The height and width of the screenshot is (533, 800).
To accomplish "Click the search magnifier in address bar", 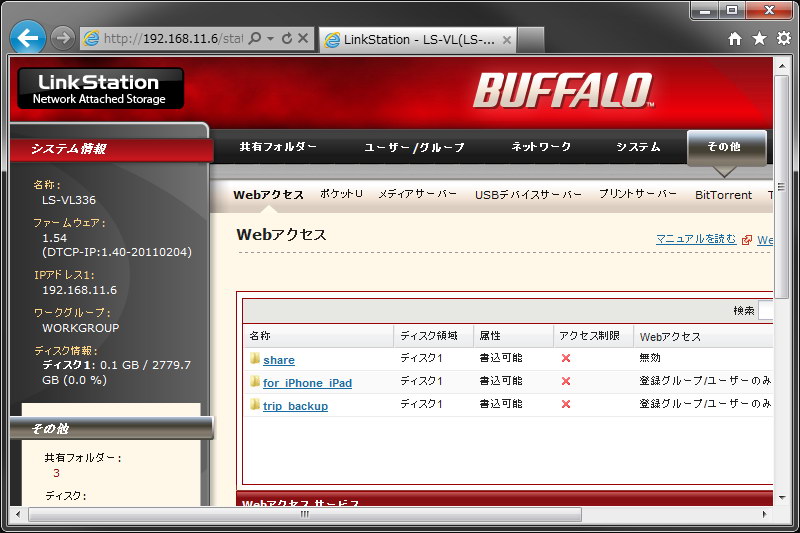I will tap(255, 38).
